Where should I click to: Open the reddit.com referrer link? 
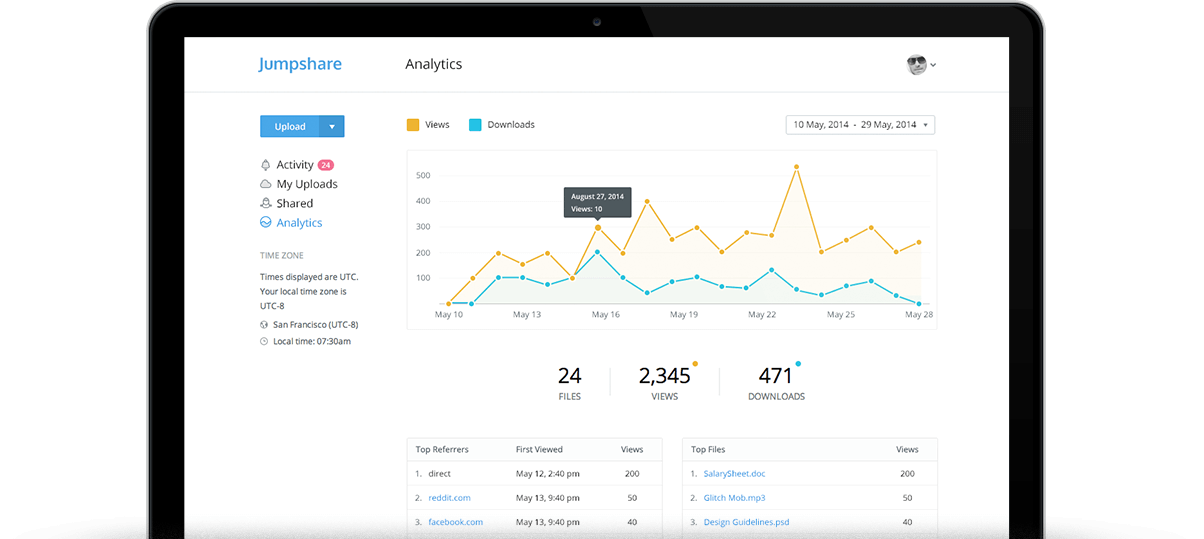[449, 498]
